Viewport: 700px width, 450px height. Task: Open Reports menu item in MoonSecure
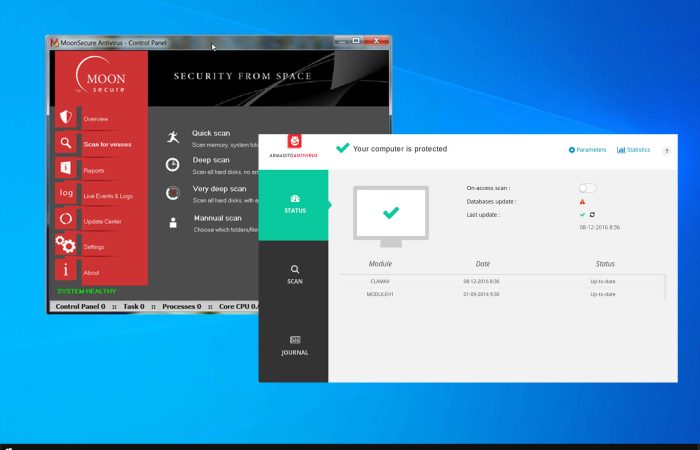click(94, 171)
